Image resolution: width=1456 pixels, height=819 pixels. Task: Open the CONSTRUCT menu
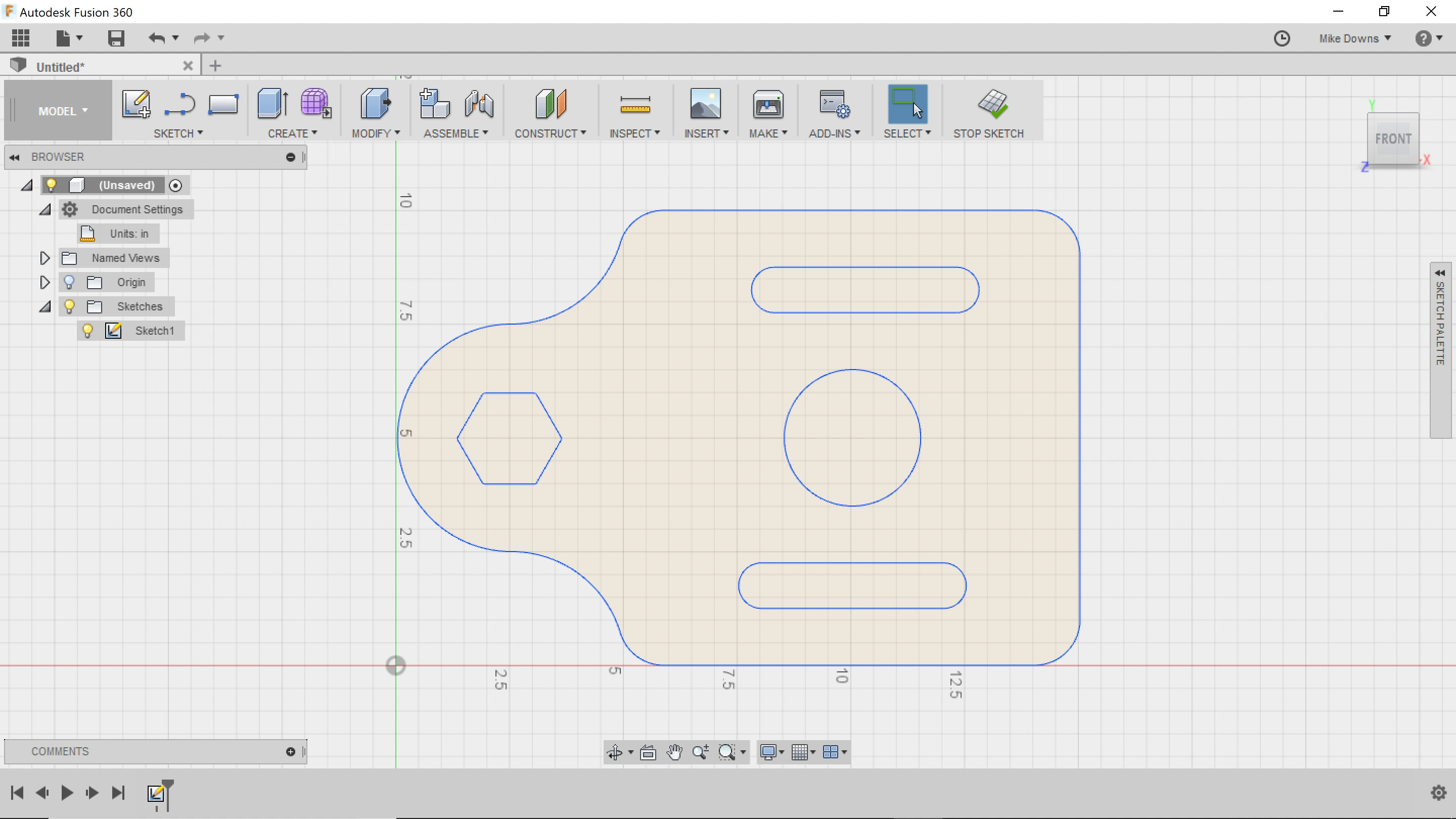tap(550, 133)
